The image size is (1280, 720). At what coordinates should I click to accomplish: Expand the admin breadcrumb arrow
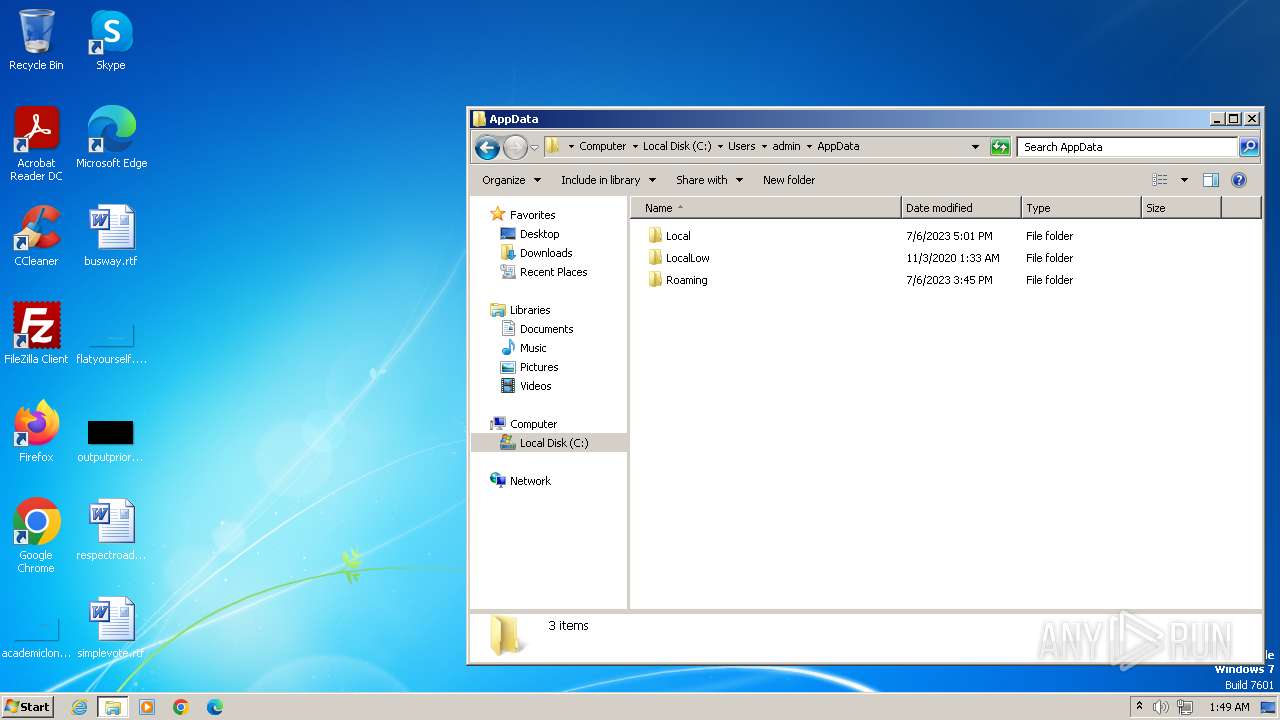[809, 147]
